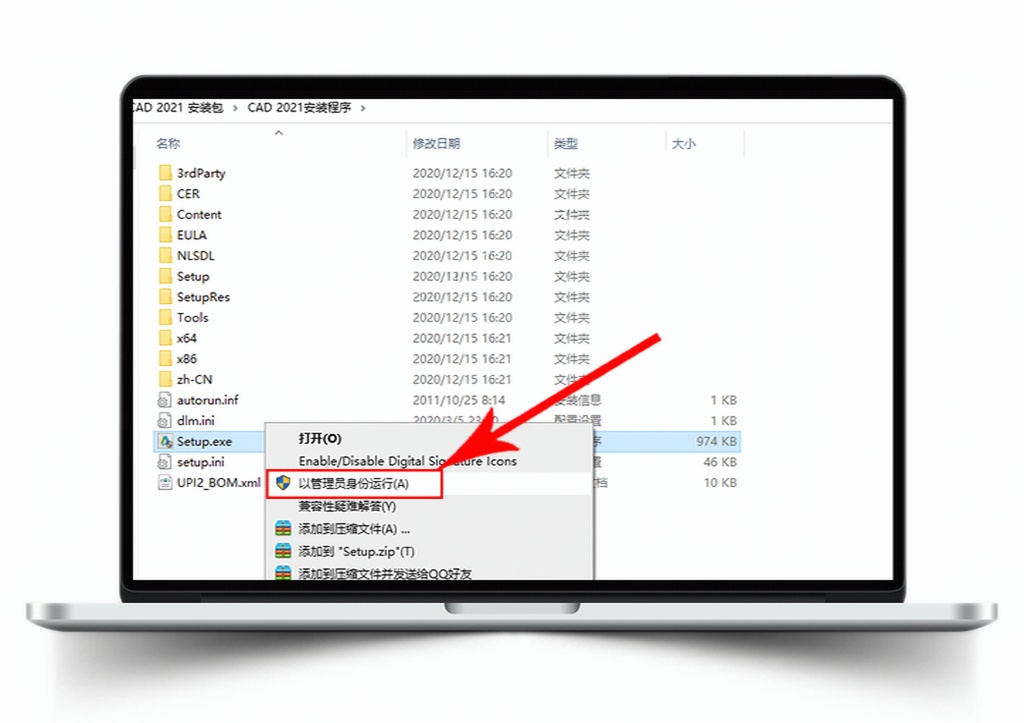Choose 打开(O) from the context menu
The width and height of the screenshot is (1024, 723).
click(320, 438)
